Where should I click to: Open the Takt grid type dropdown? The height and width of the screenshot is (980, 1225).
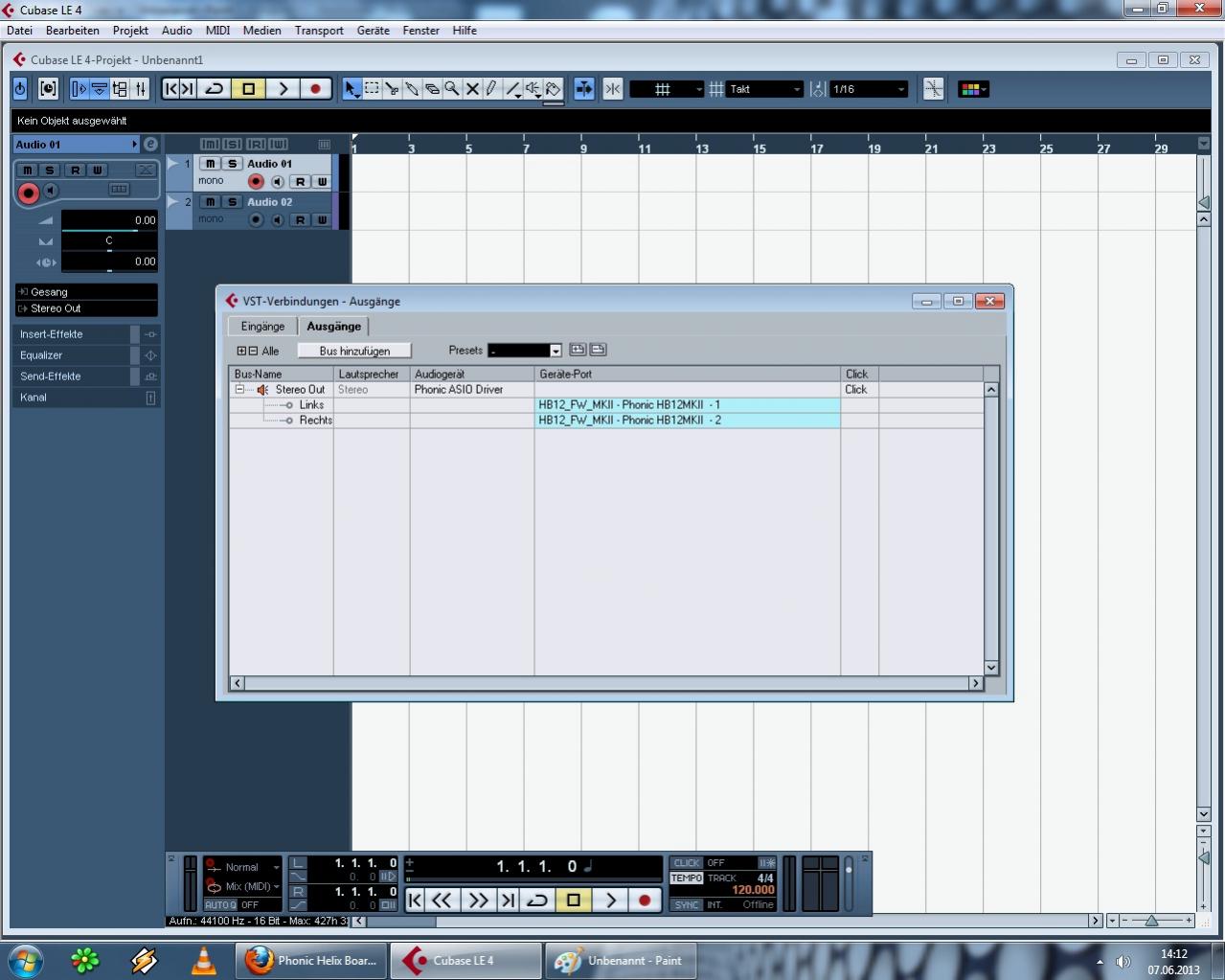point(763,89)
